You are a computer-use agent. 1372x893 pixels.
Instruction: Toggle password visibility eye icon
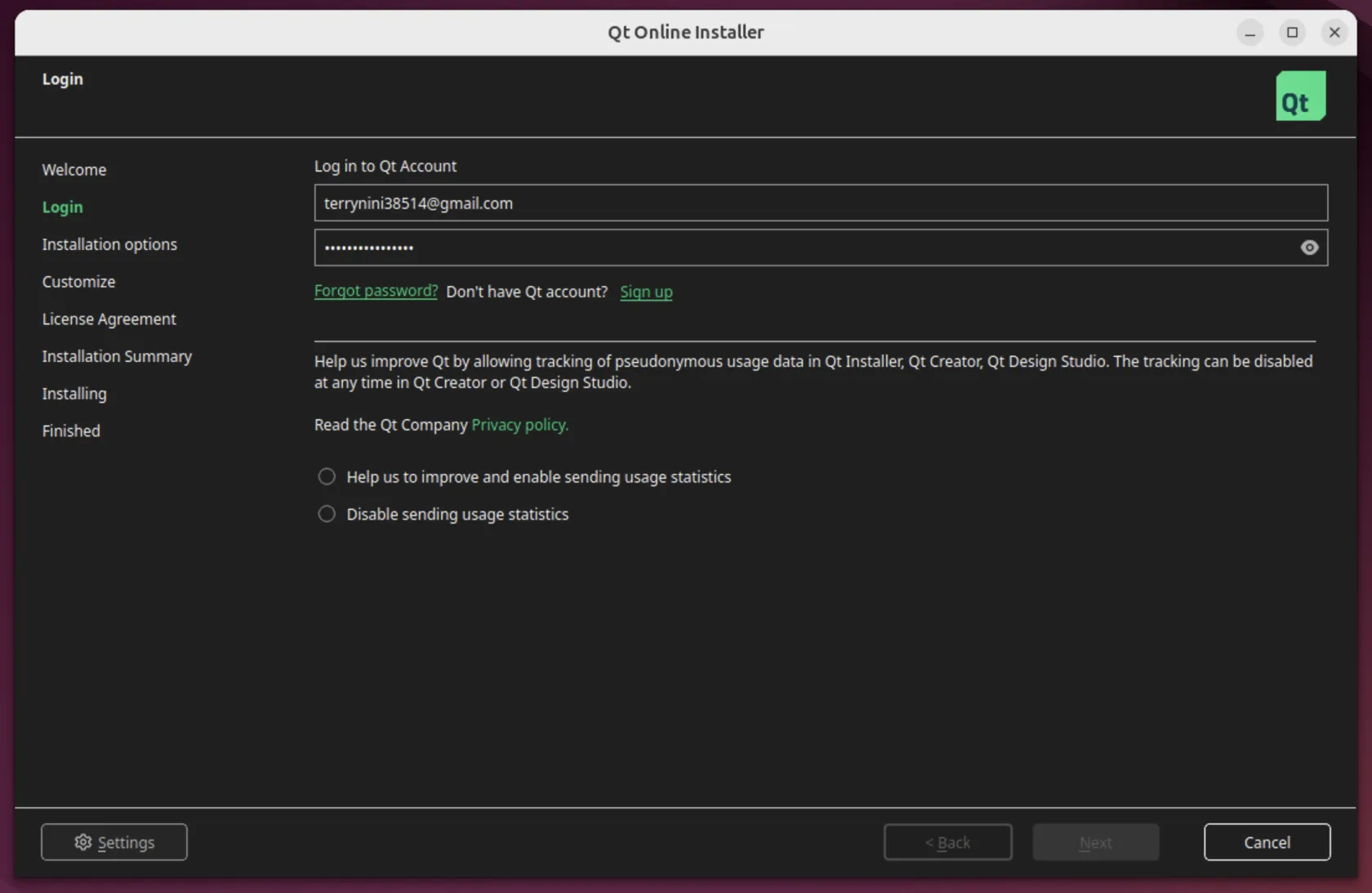[x=1309, y=248]
